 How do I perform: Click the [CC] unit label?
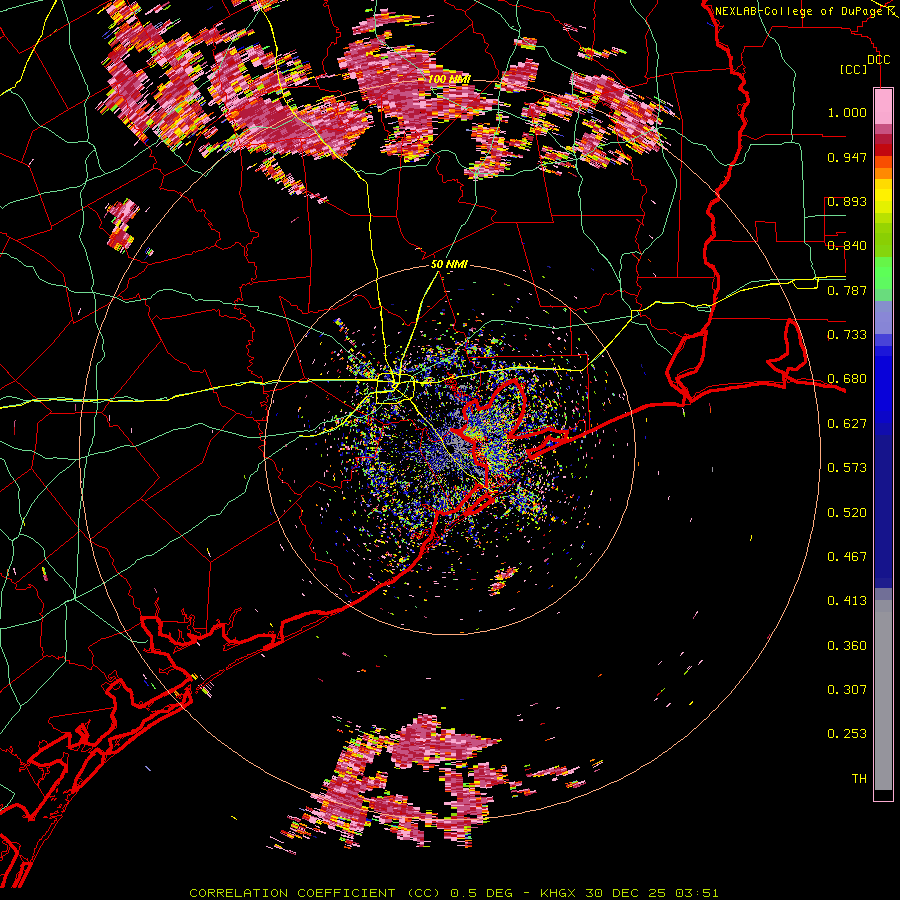(854, 69)
